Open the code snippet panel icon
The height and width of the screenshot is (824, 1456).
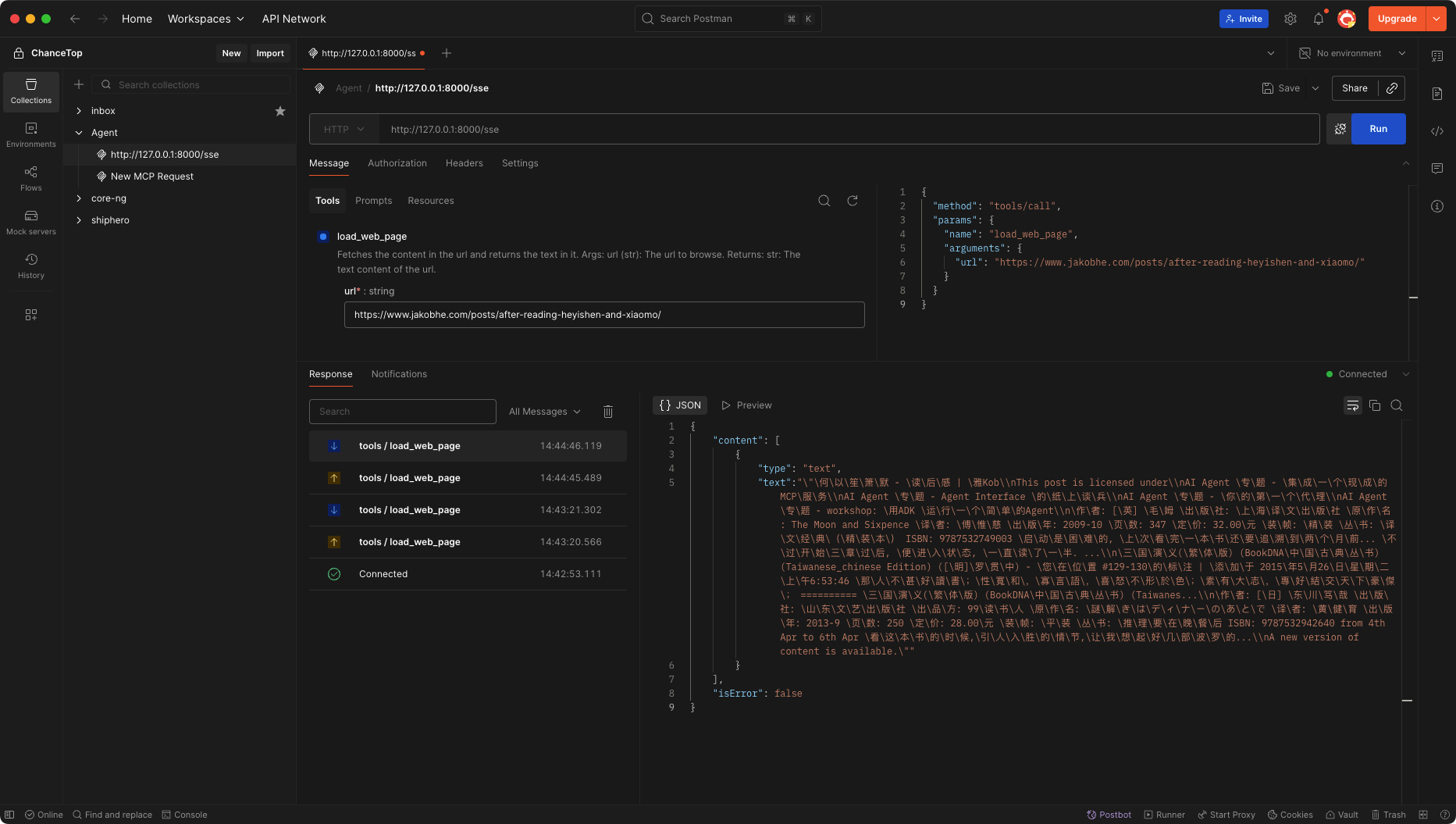[x=1437, y=131]
